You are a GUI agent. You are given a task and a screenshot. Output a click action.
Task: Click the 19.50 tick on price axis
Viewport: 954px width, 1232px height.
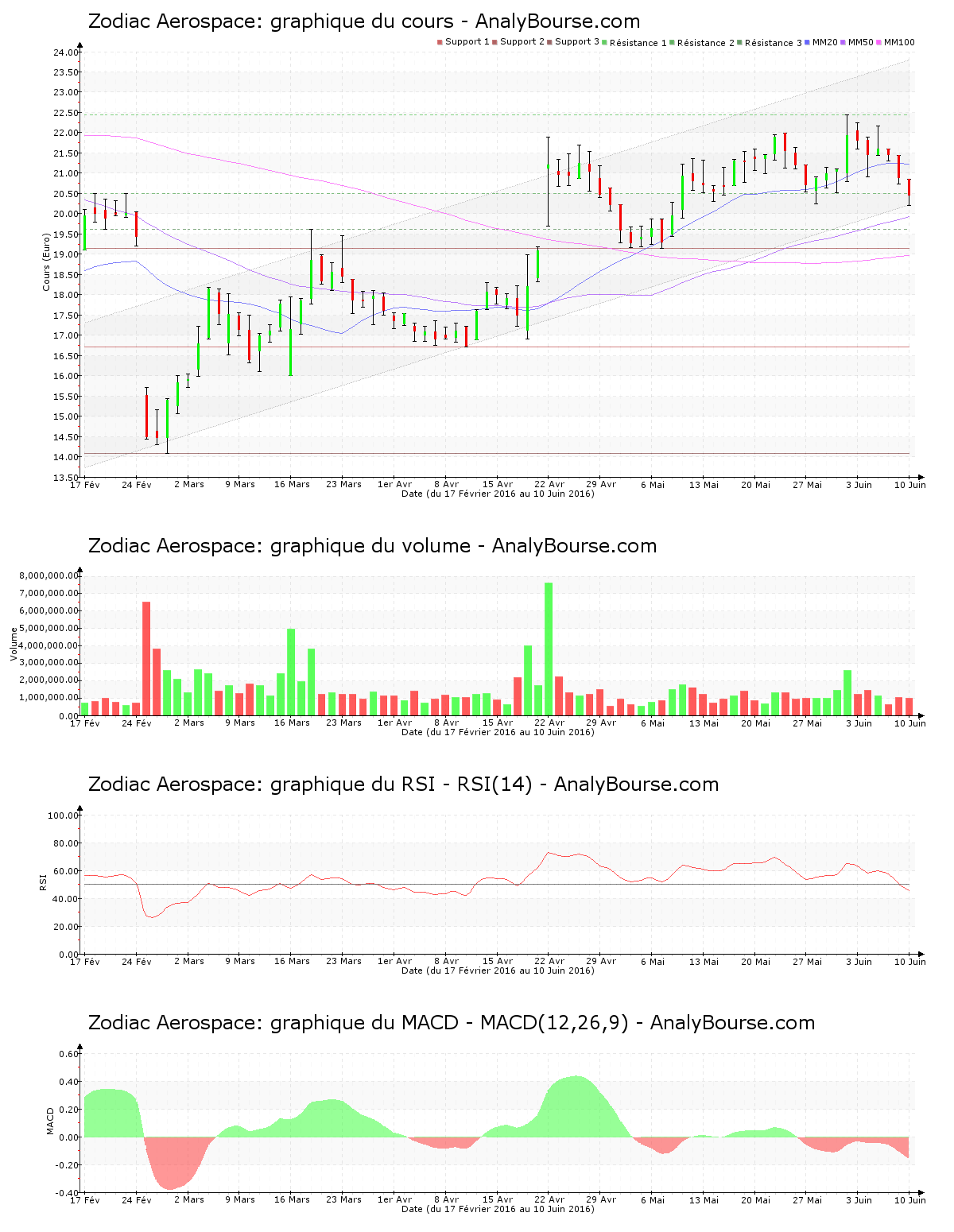[x=66, y=234]
